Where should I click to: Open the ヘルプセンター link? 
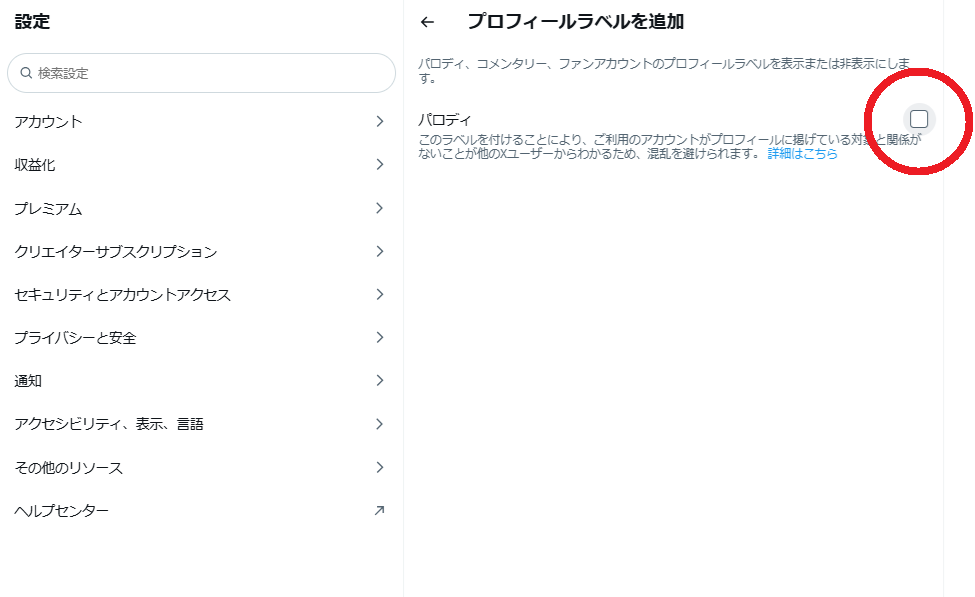[62, 511]
